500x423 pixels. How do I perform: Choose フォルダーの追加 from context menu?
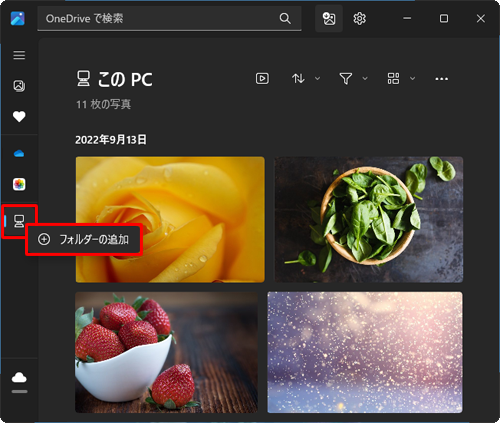tap(84, 239)
